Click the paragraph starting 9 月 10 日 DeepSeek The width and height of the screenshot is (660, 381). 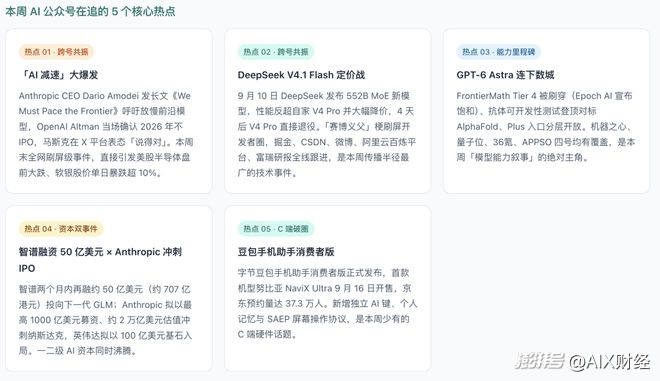(x=327, y=134)
